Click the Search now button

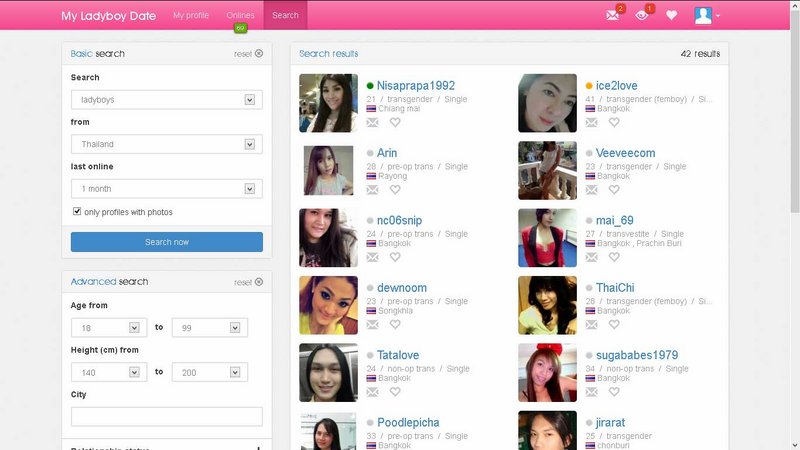167,242
